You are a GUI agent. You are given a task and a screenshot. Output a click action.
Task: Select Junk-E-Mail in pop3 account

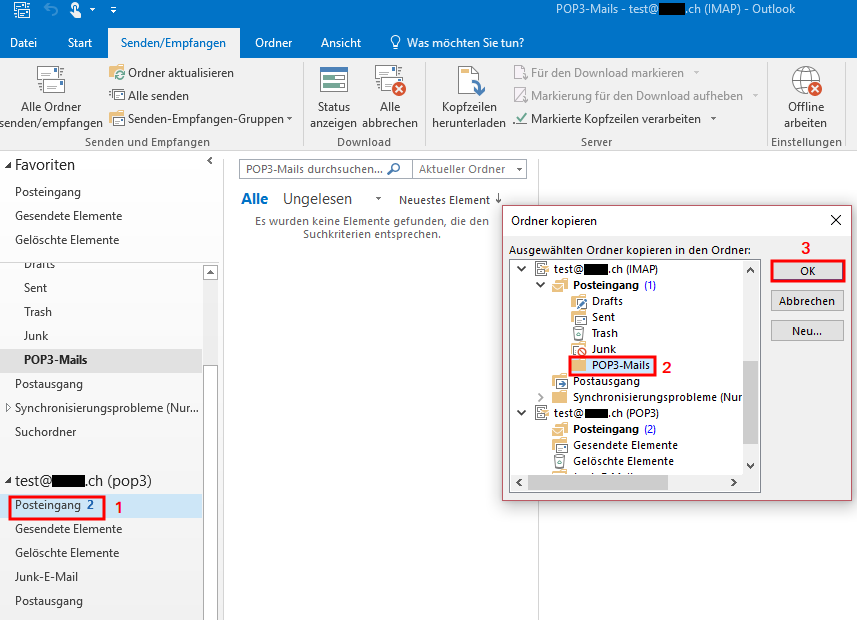click(x=46, y=577)
